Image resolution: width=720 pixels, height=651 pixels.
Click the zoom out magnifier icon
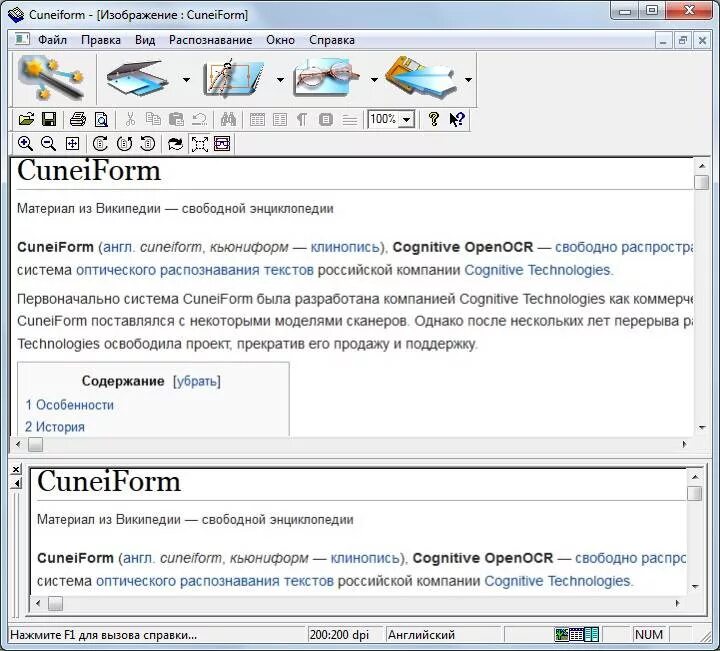point(48,144)
